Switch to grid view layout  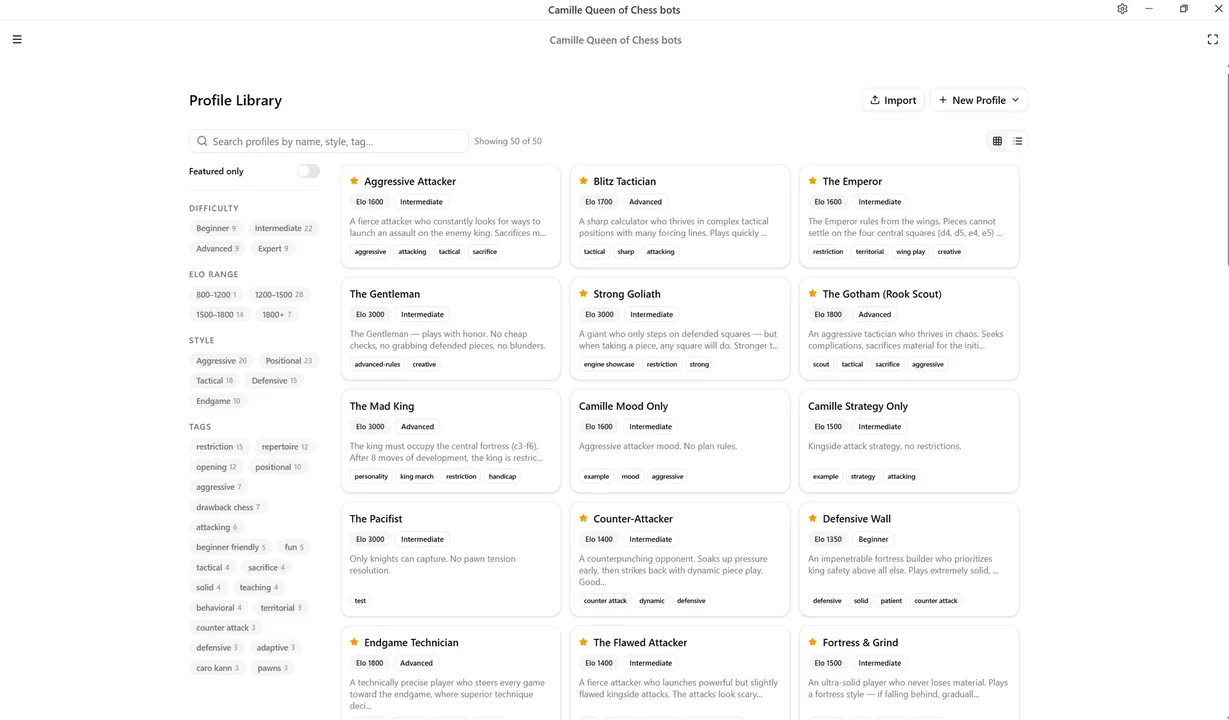click(x=997, y=141)
